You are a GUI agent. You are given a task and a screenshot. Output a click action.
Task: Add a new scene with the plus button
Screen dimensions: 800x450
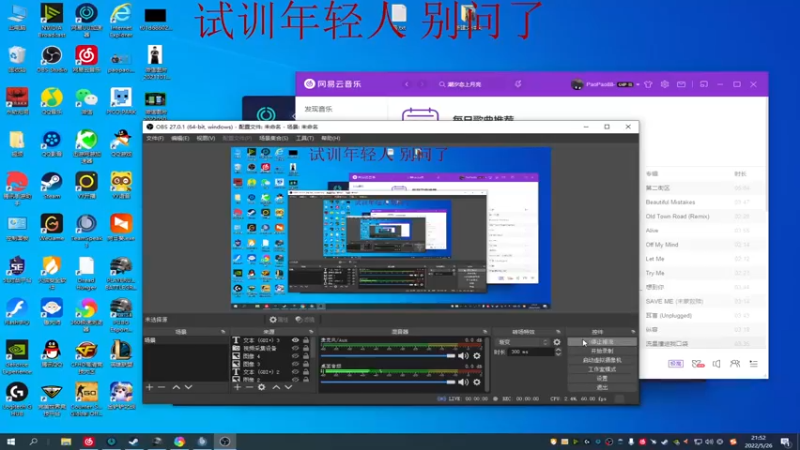click(149, 387)
